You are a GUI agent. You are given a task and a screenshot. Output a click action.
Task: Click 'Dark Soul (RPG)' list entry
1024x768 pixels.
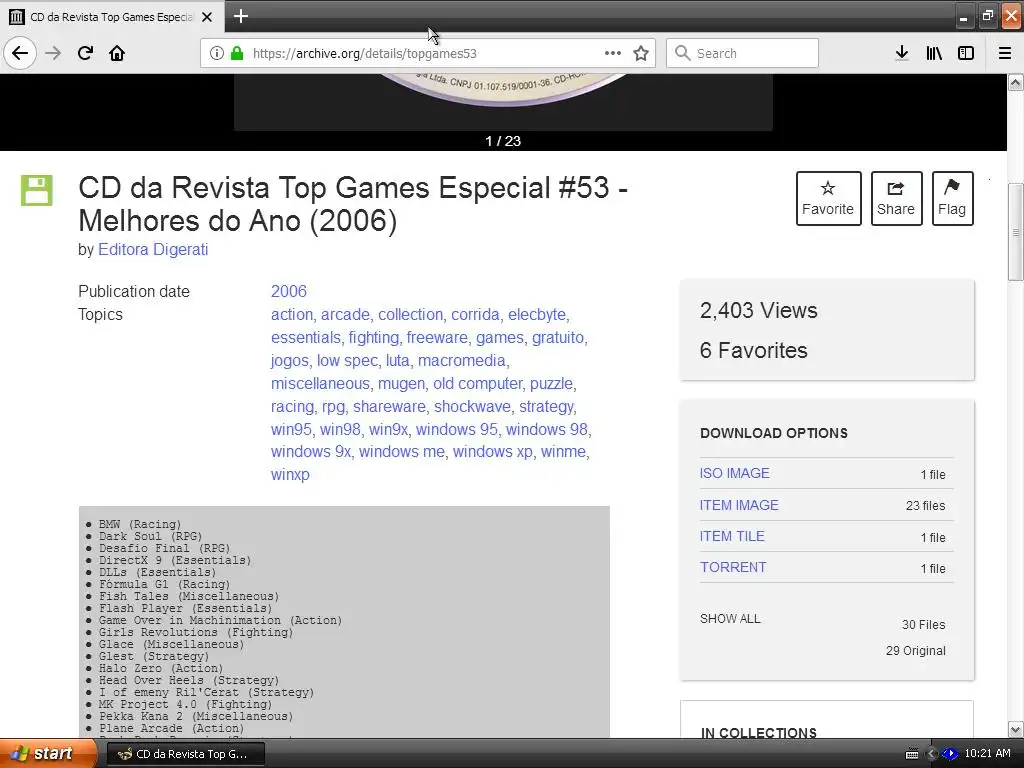point(150,536)
